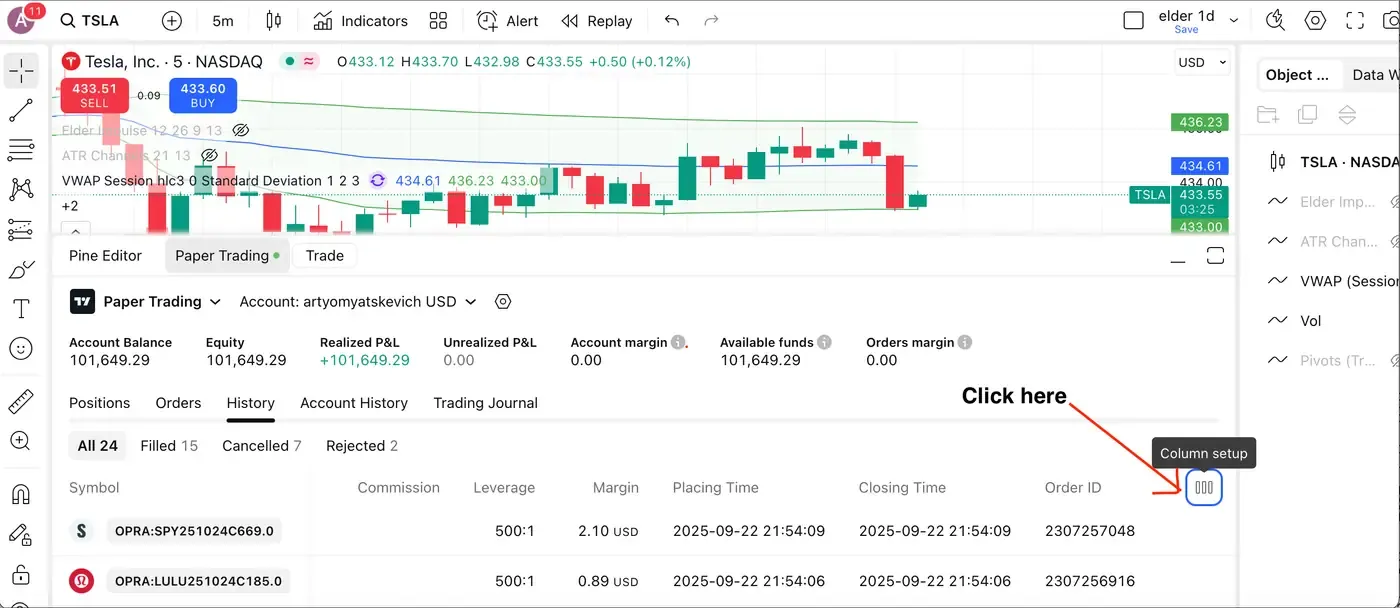
Task: Open the user profile avatar menu
Action: 22,20
